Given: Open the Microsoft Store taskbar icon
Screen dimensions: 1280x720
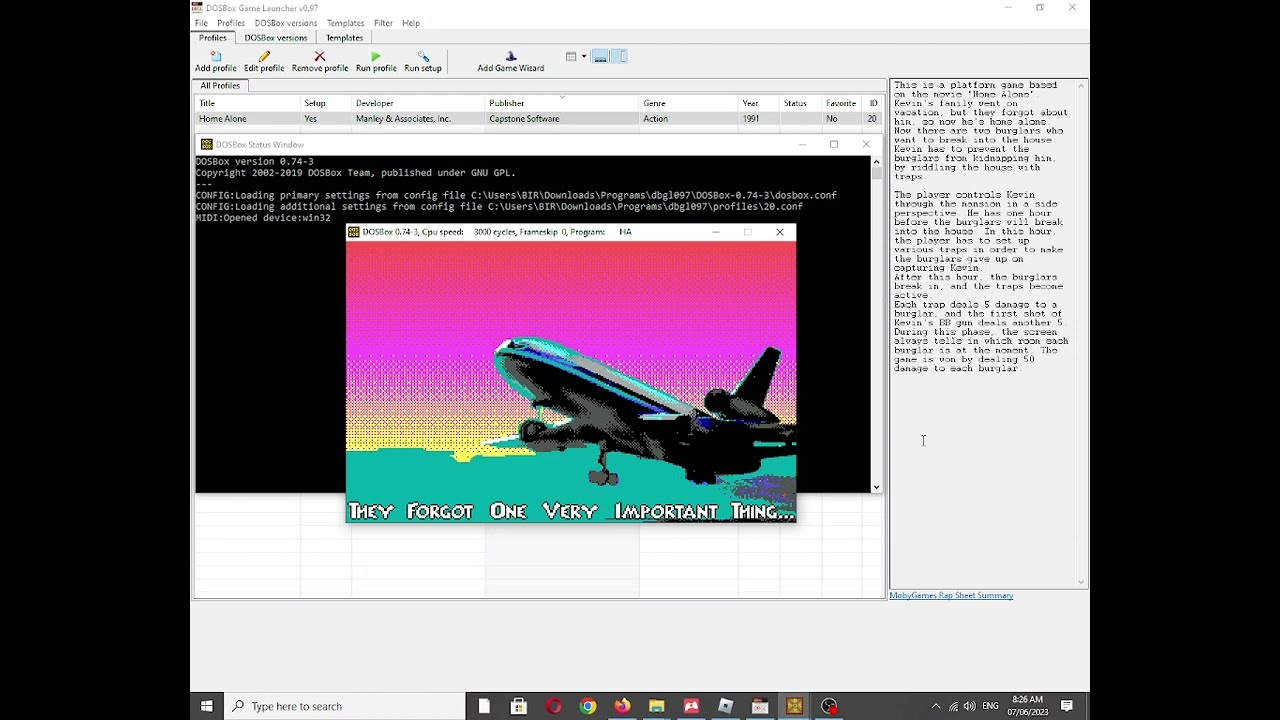Looking at the screenshot, I should [519, 706].
